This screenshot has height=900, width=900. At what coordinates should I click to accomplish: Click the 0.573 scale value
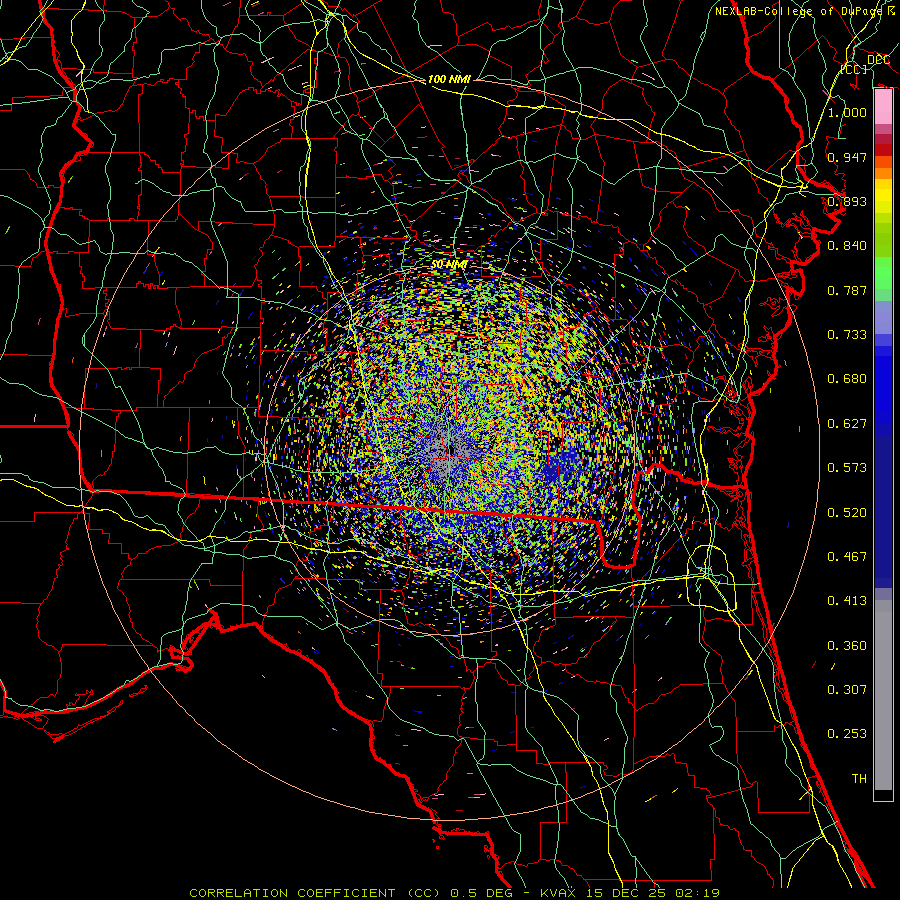coord(847,468)
